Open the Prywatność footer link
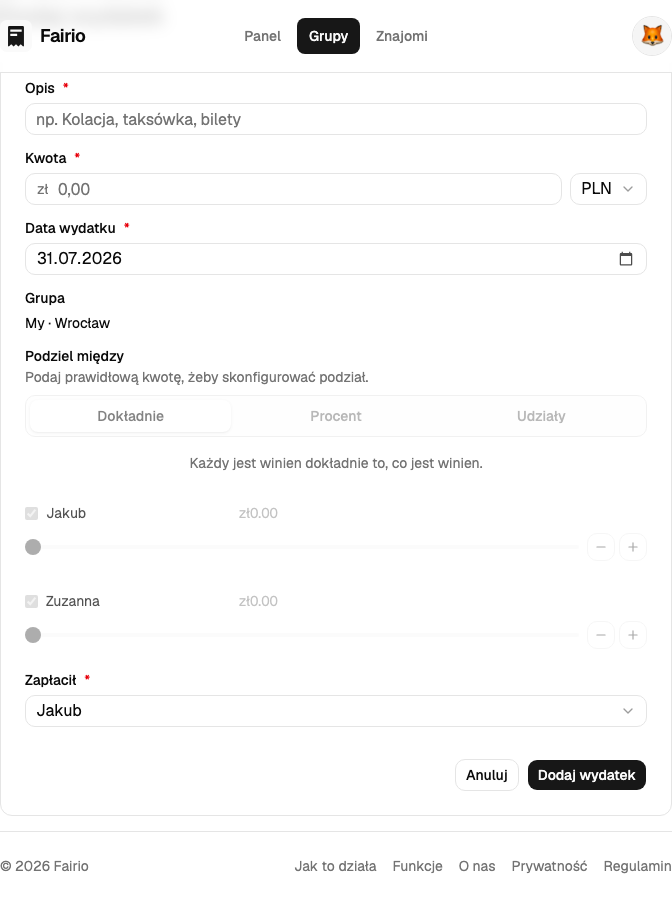This screenshot has height=912, width=672. pos(549,867)
